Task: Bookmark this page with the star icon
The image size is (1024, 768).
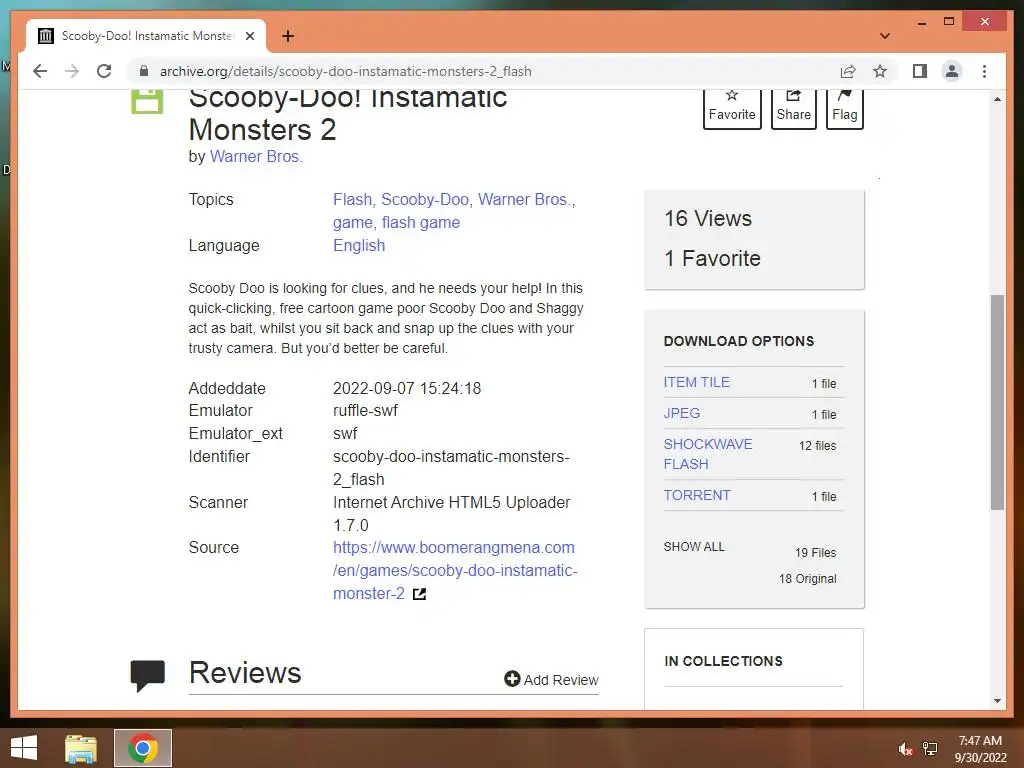Action: (x=880, y=71)
